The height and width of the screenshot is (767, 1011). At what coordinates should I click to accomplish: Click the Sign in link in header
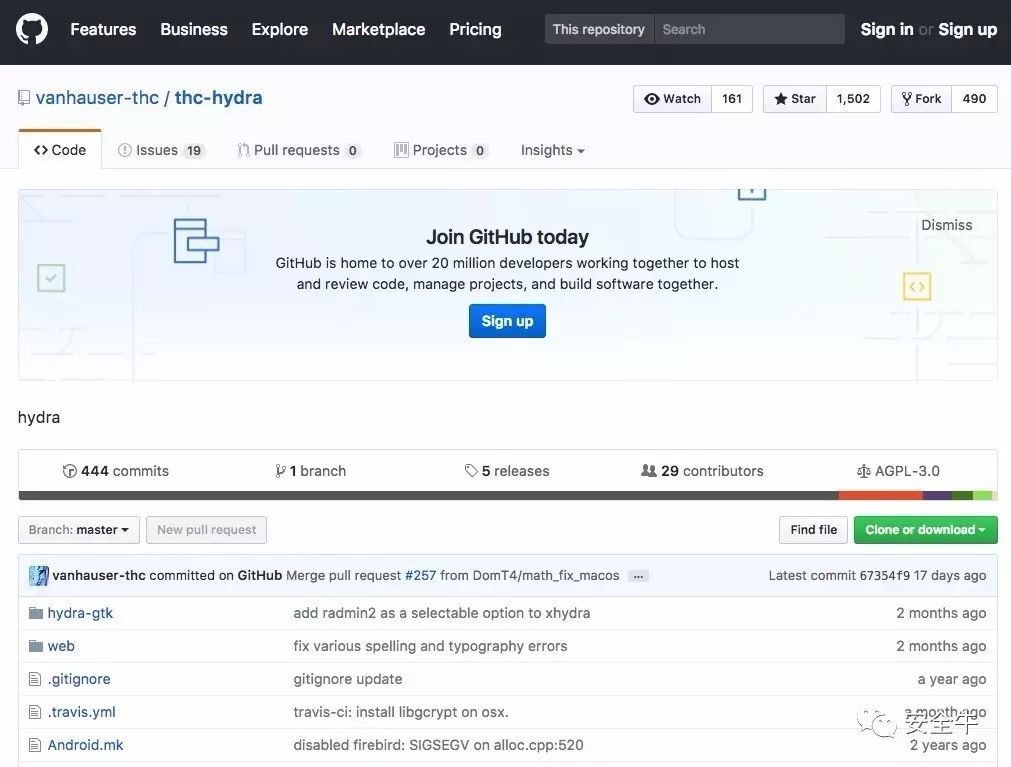click(887, 29)
